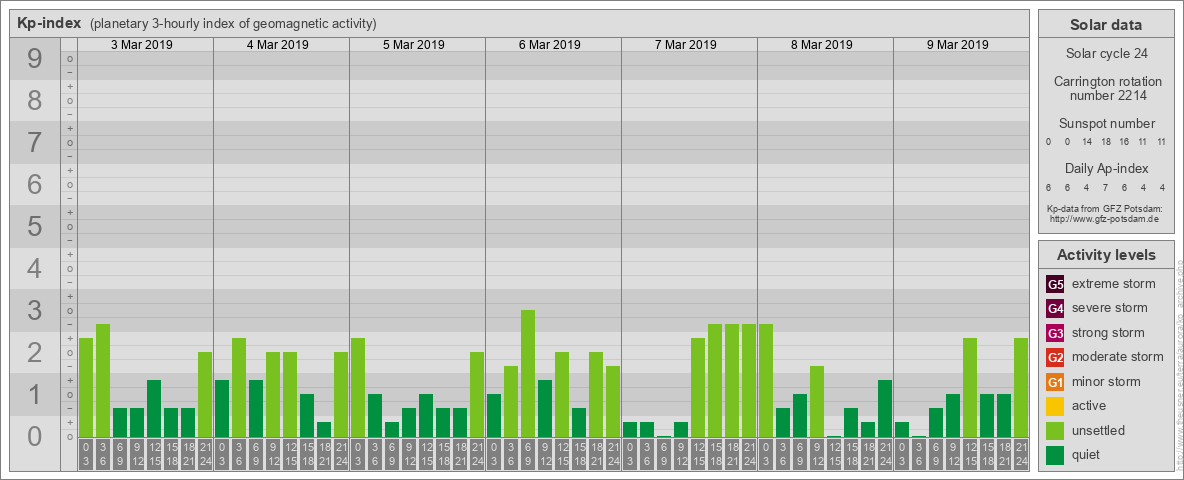Click the 9 Mar 2019 bar for hours 21-24
Image resolution: width=1184 pixels, height=480 pixels.
(1020, 387)
